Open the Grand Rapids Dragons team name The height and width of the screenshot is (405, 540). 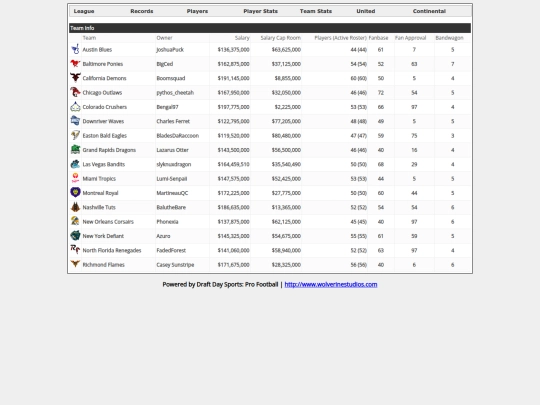[x=109, y=150]
